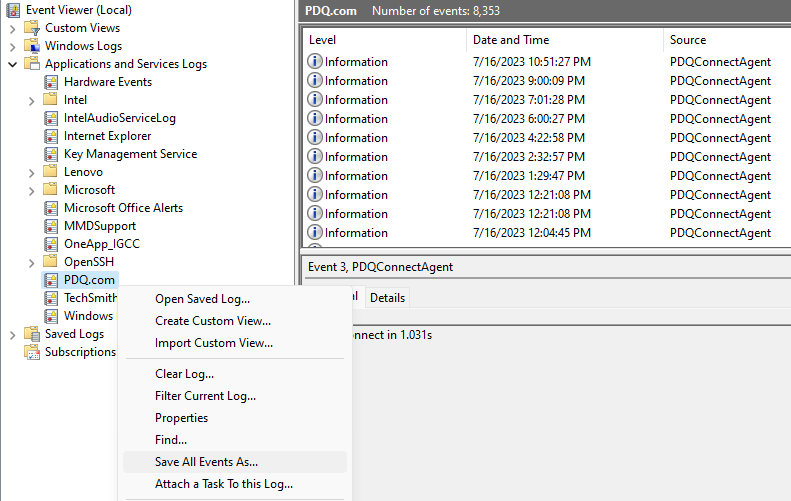791x501 pixels.
Task: Click info icon of 6:00:27 PM event
Action: pyautogui.click(x=315, y=119)
